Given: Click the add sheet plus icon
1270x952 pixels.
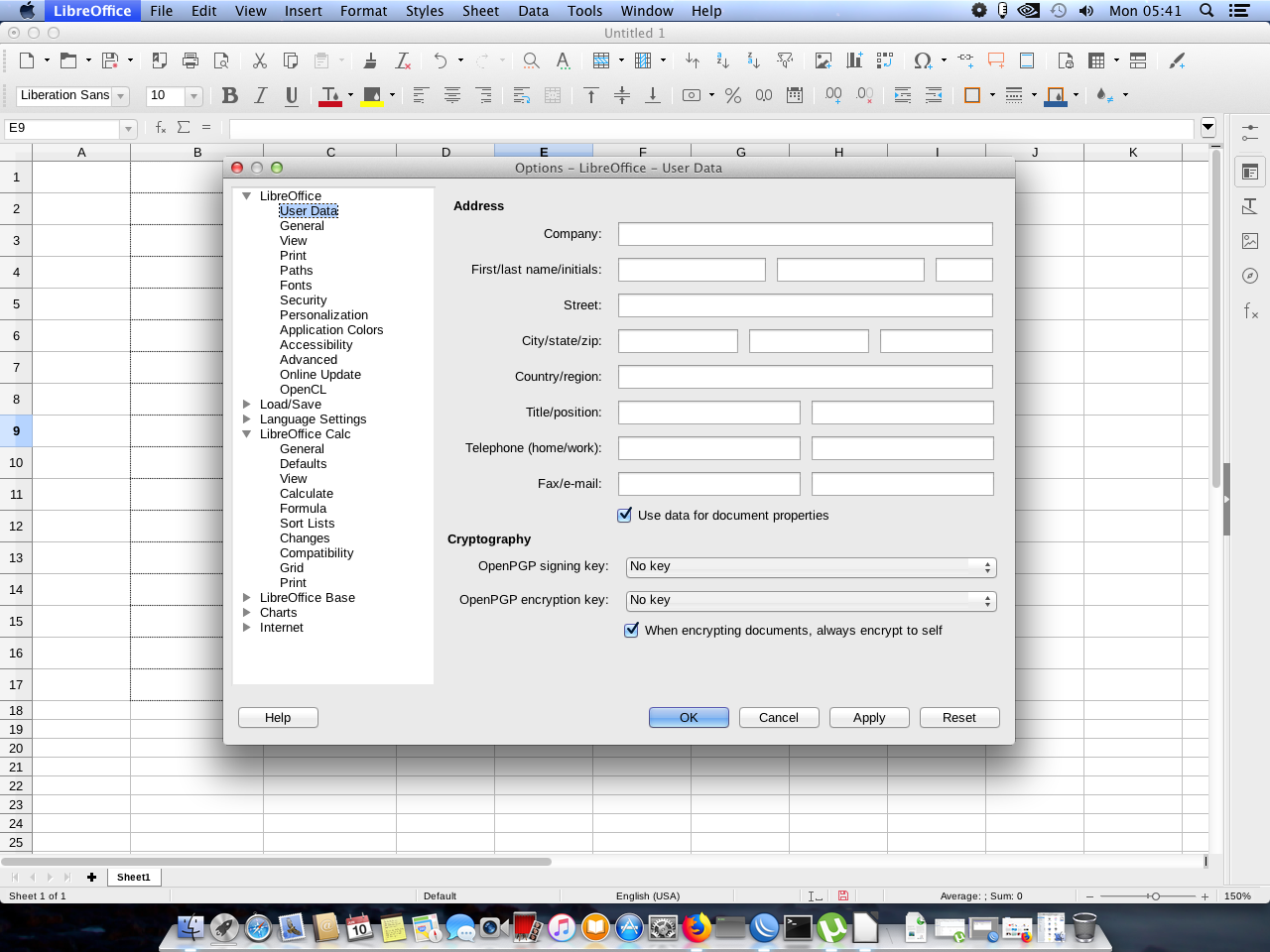Looking at the screenshot, I should [x=91, y=877].
